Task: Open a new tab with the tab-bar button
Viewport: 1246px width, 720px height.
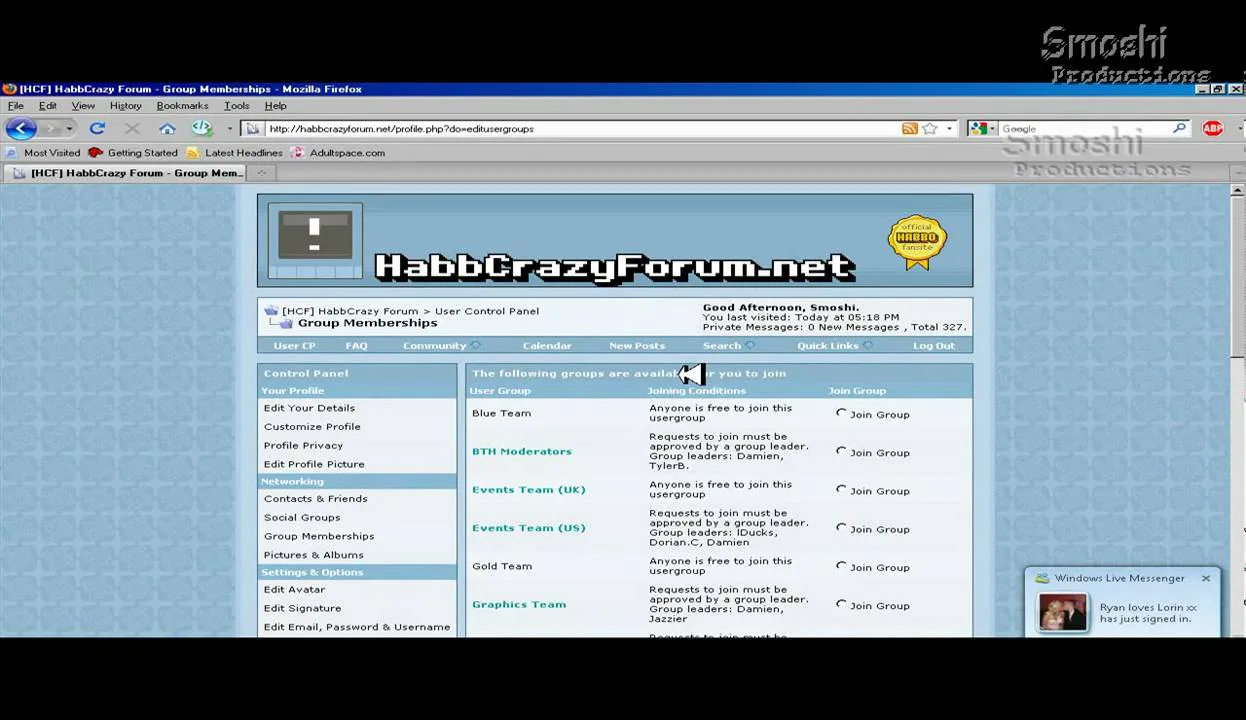Action: tap(261, 173)
